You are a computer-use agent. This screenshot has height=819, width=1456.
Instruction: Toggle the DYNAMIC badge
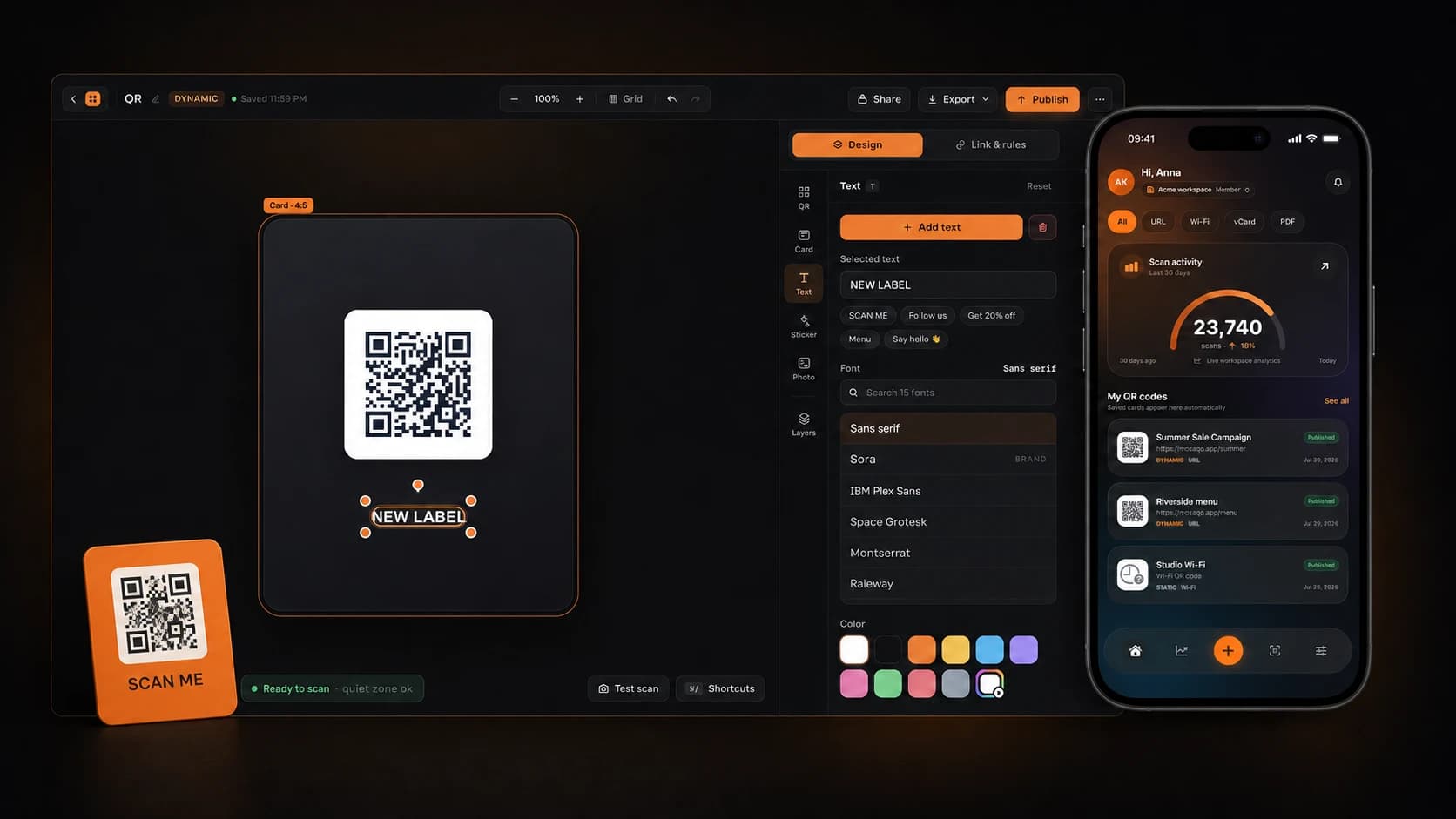pyautogui.click(x=196, y=99)
